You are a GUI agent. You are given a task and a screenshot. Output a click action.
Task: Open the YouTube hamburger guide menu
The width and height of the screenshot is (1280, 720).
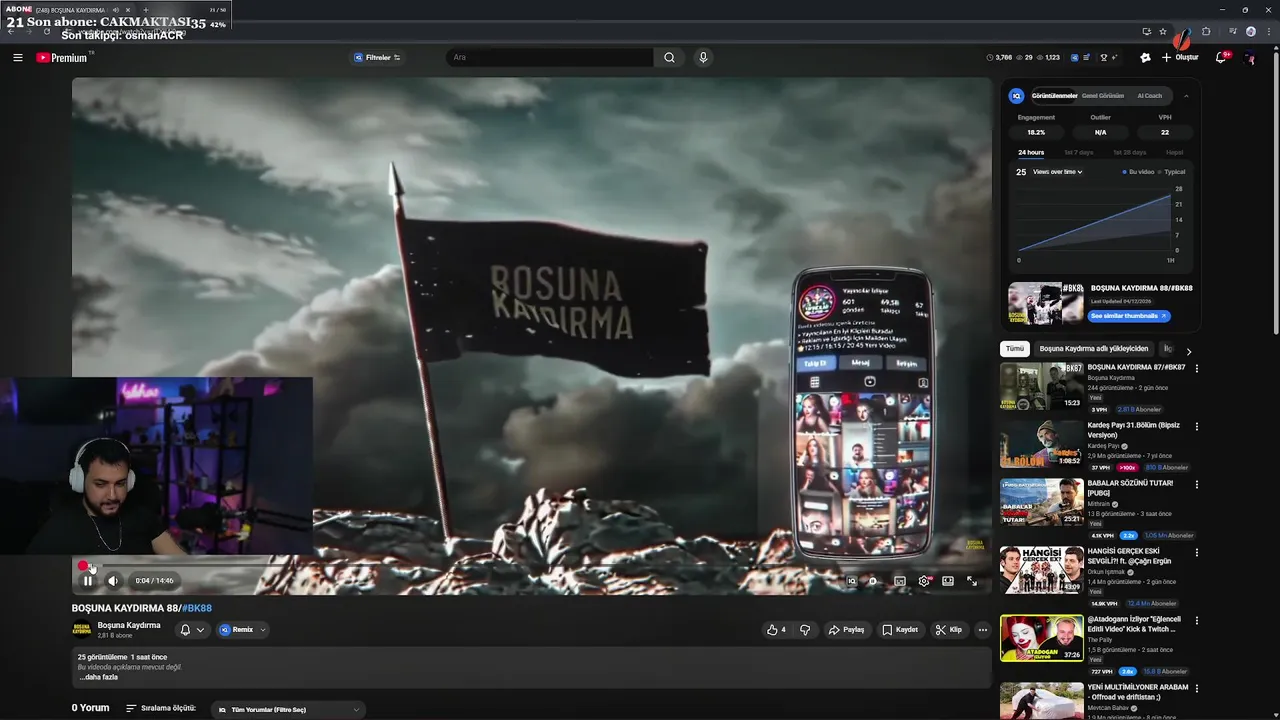pyautogui.click(x=18, y=58)
